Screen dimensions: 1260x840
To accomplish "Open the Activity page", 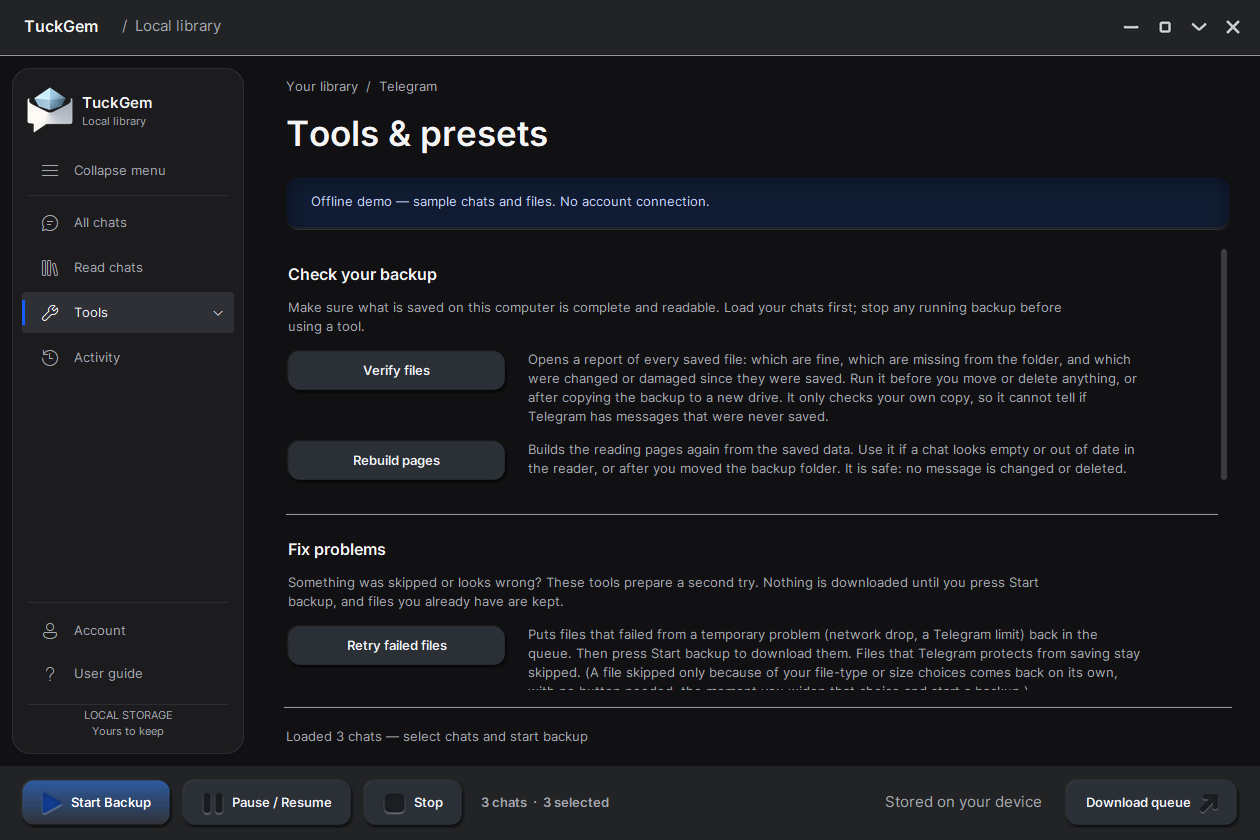I will (x=128, y=358).
